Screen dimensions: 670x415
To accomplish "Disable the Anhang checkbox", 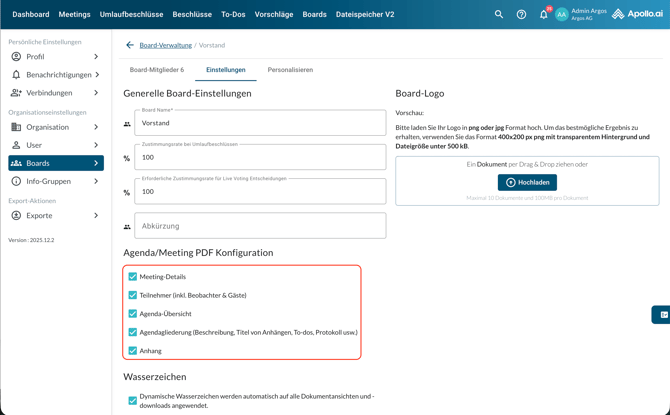I will coord(133,351).
